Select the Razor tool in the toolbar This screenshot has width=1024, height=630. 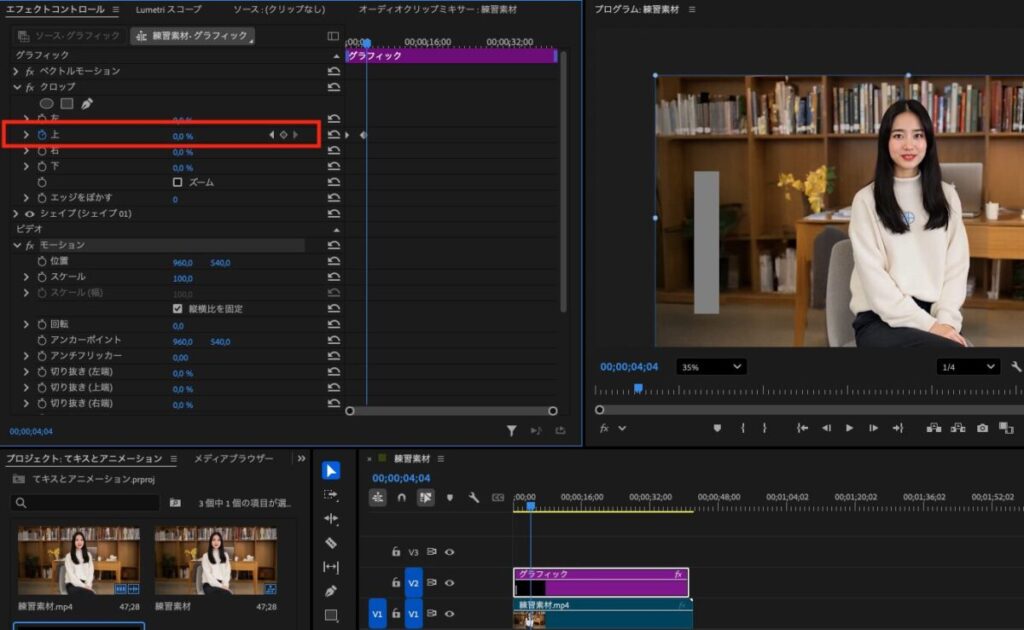331,543
